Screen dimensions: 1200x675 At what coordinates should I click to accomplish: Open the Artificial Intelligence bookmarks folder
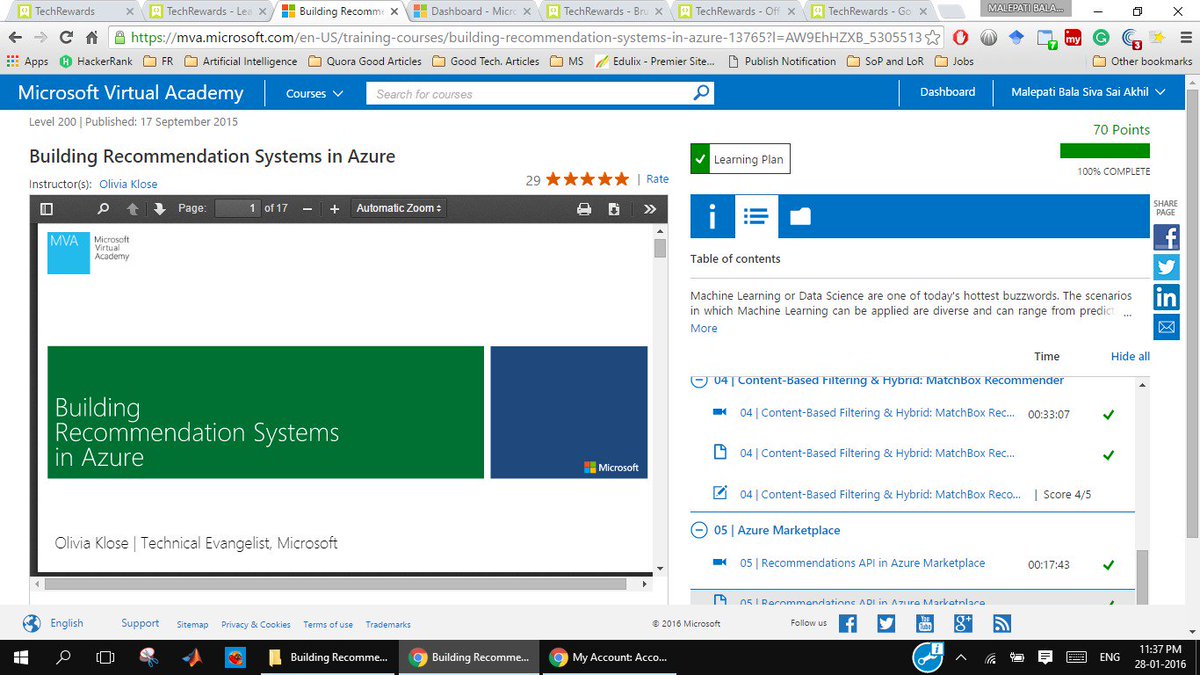(x=240, y=61)
